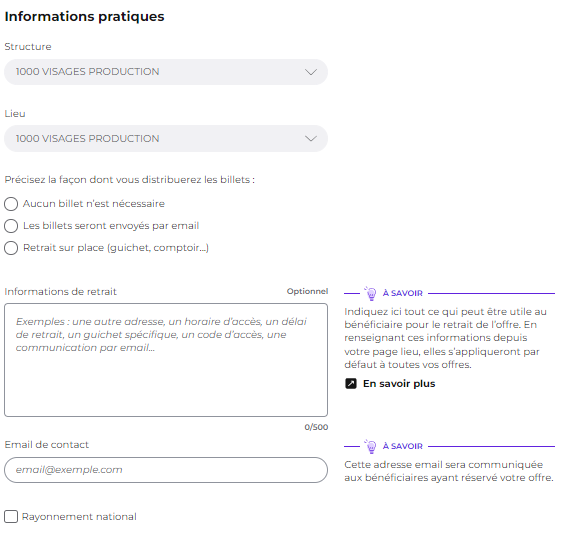Click the Rayonnement national label text
This screenshot has width=562, height=540.
(x=79, y=517)
